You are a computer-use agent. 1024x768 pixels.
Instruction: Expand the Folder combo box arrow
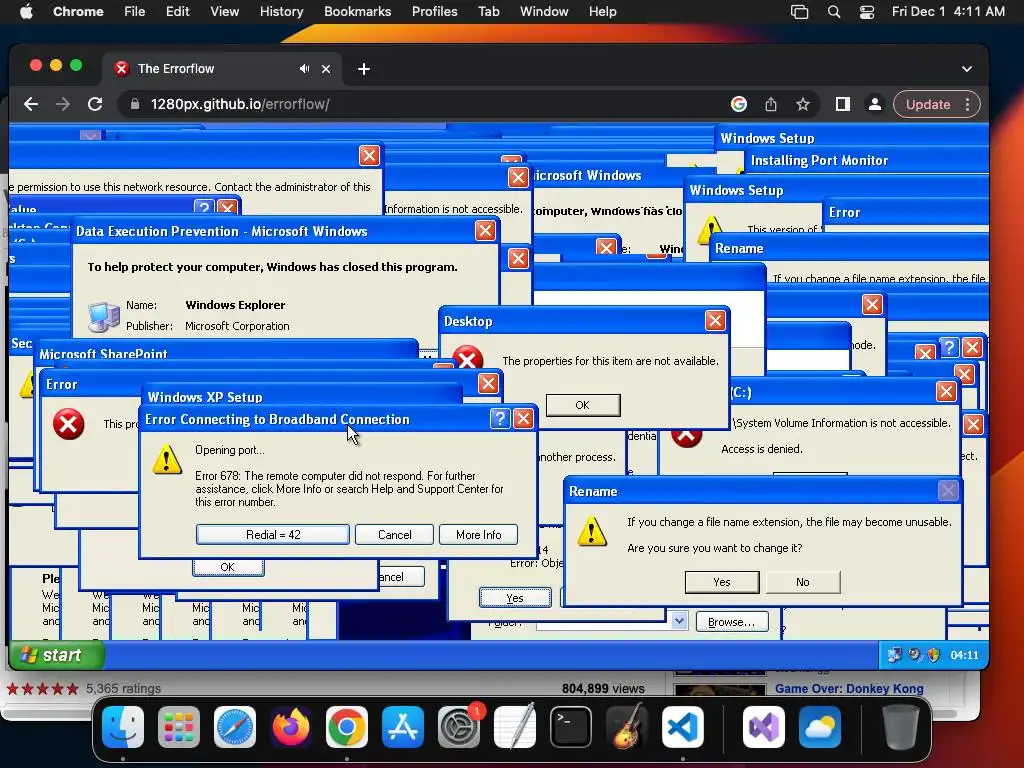[679, 620]
